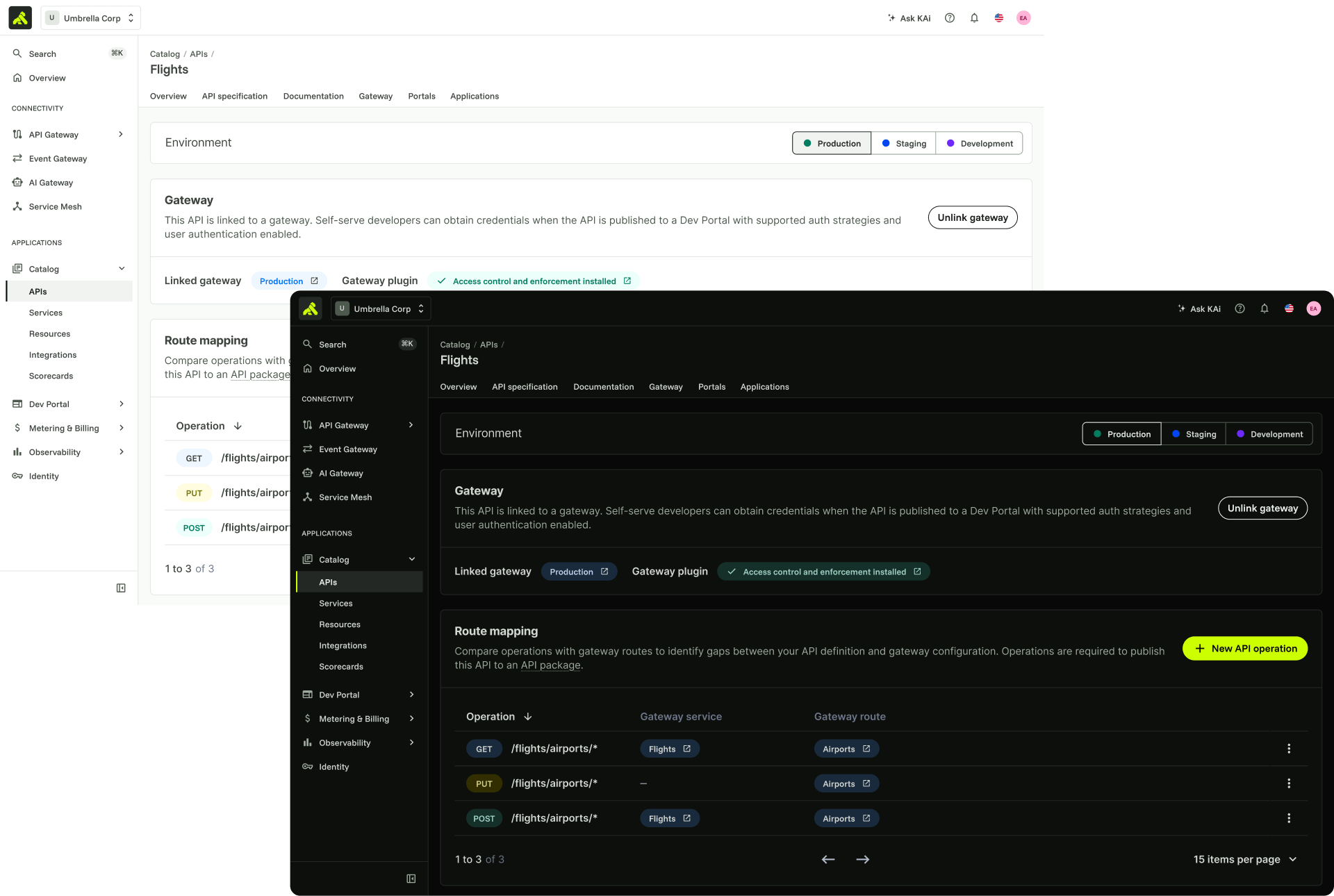This screenshot has height=896, width=1334.
Task: Open help icon in dark window header
Action: tap(1240, 308)
